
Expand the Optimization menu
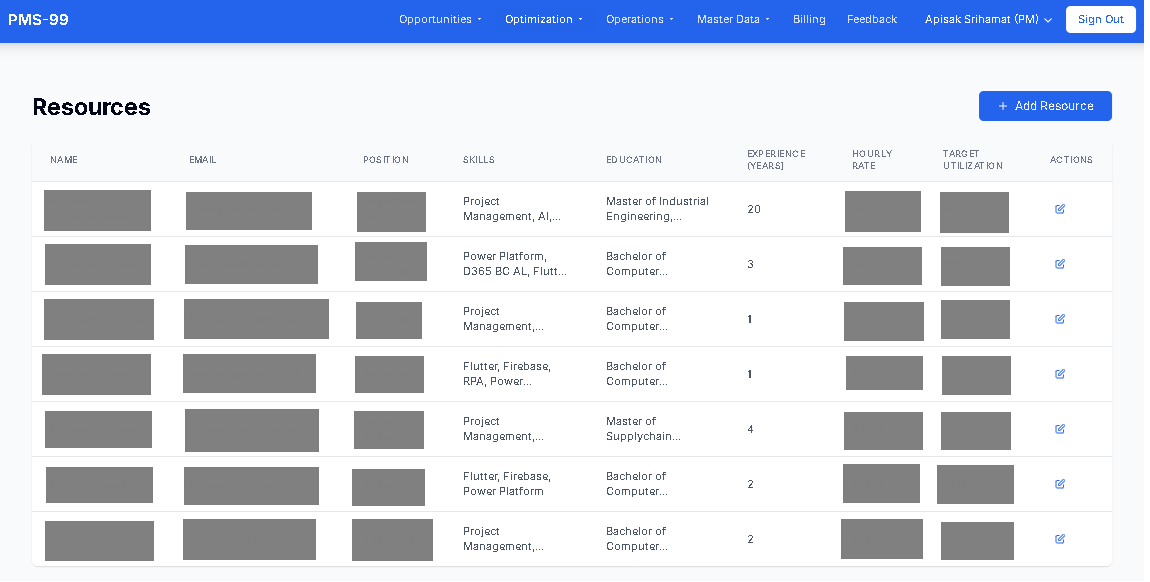543,19
